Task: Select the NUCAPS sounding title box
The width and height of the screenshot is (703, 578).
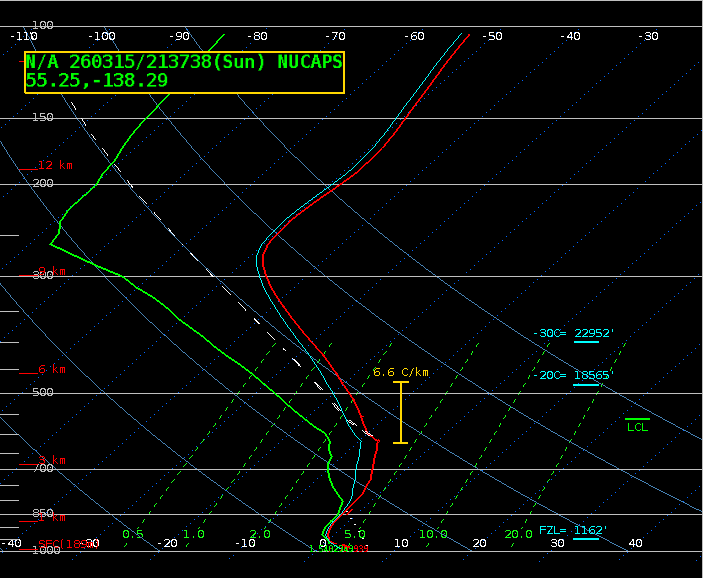Action: [184, 72]
